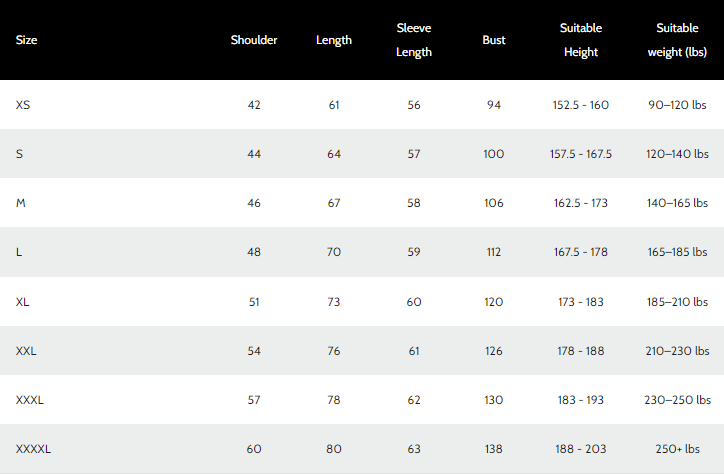Click the Suitable weight (lbs) header

678,41
